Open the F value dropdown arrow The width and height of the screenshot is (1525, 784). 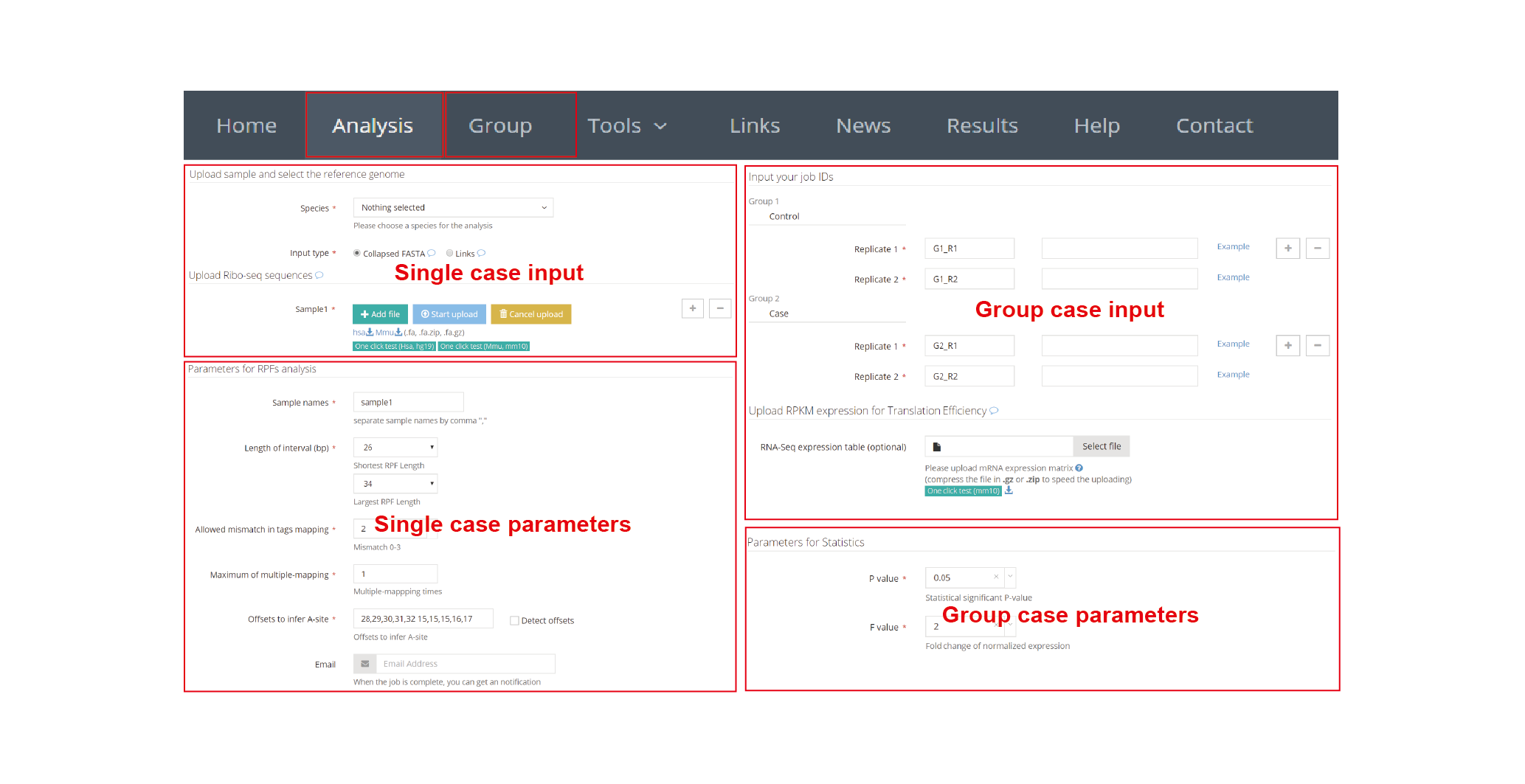click(x=1010, y=626)
